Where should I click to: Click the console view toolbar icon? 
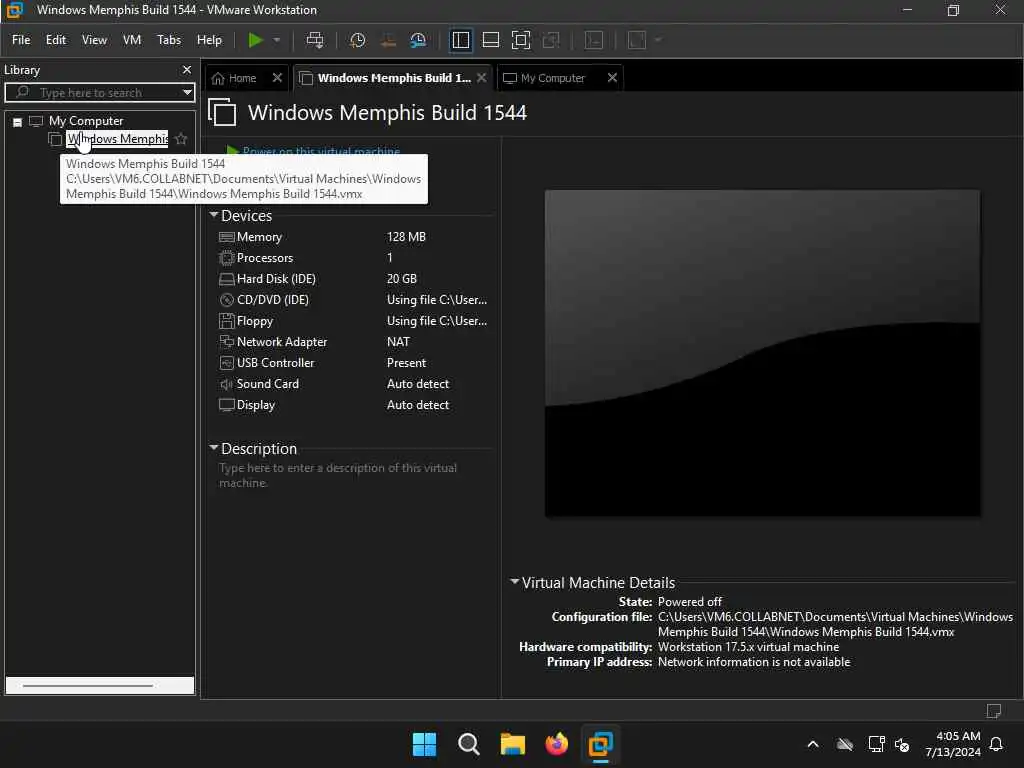coord(594,40)
